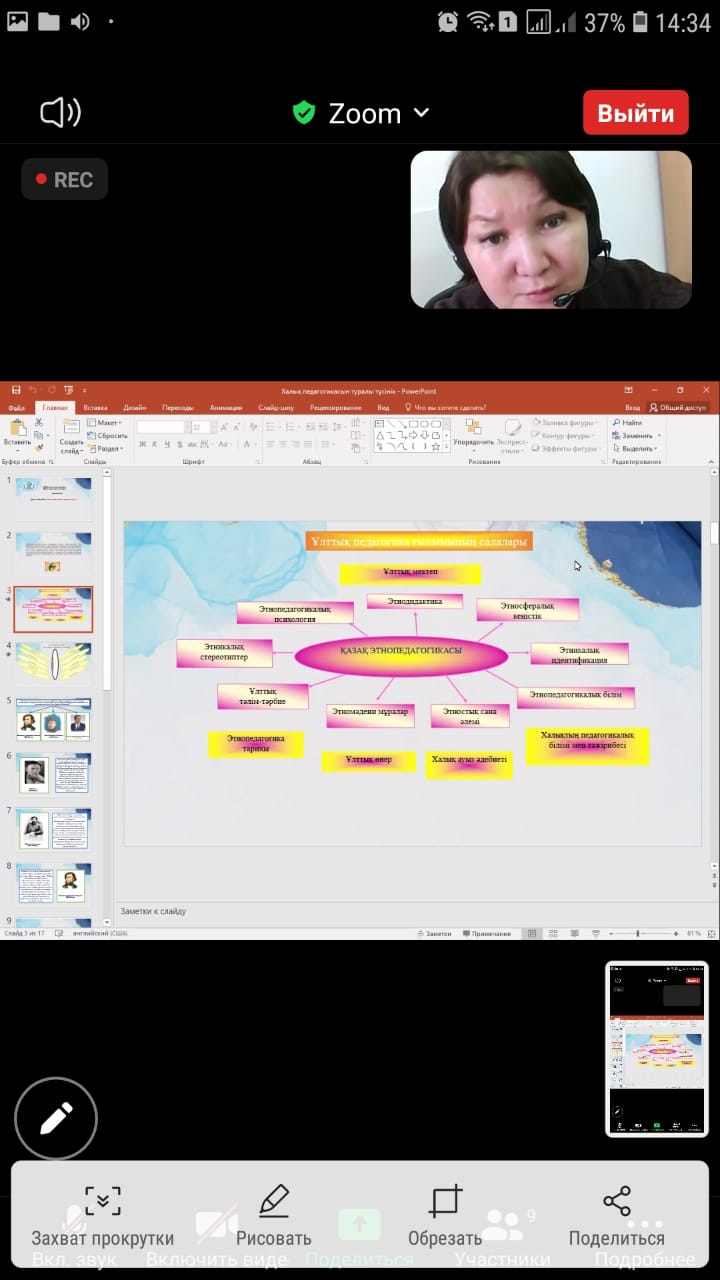The image size is (720, 1280).
Task: Open the font size combo box
Action: point(203,427)
